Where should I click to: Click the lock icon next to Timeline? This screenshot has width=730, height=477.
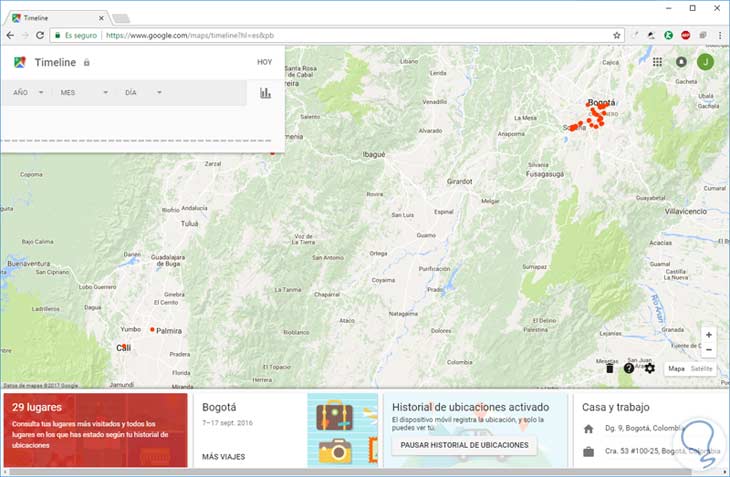coord(87,62)
